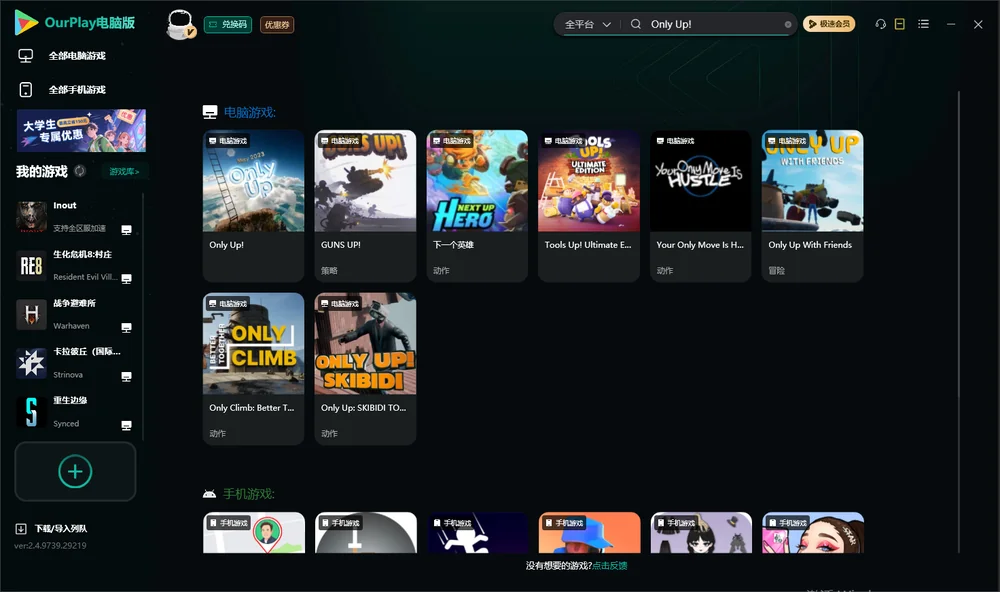
Task: Open the 兑换码 redeem code button
Action: [x=228, y=25]
